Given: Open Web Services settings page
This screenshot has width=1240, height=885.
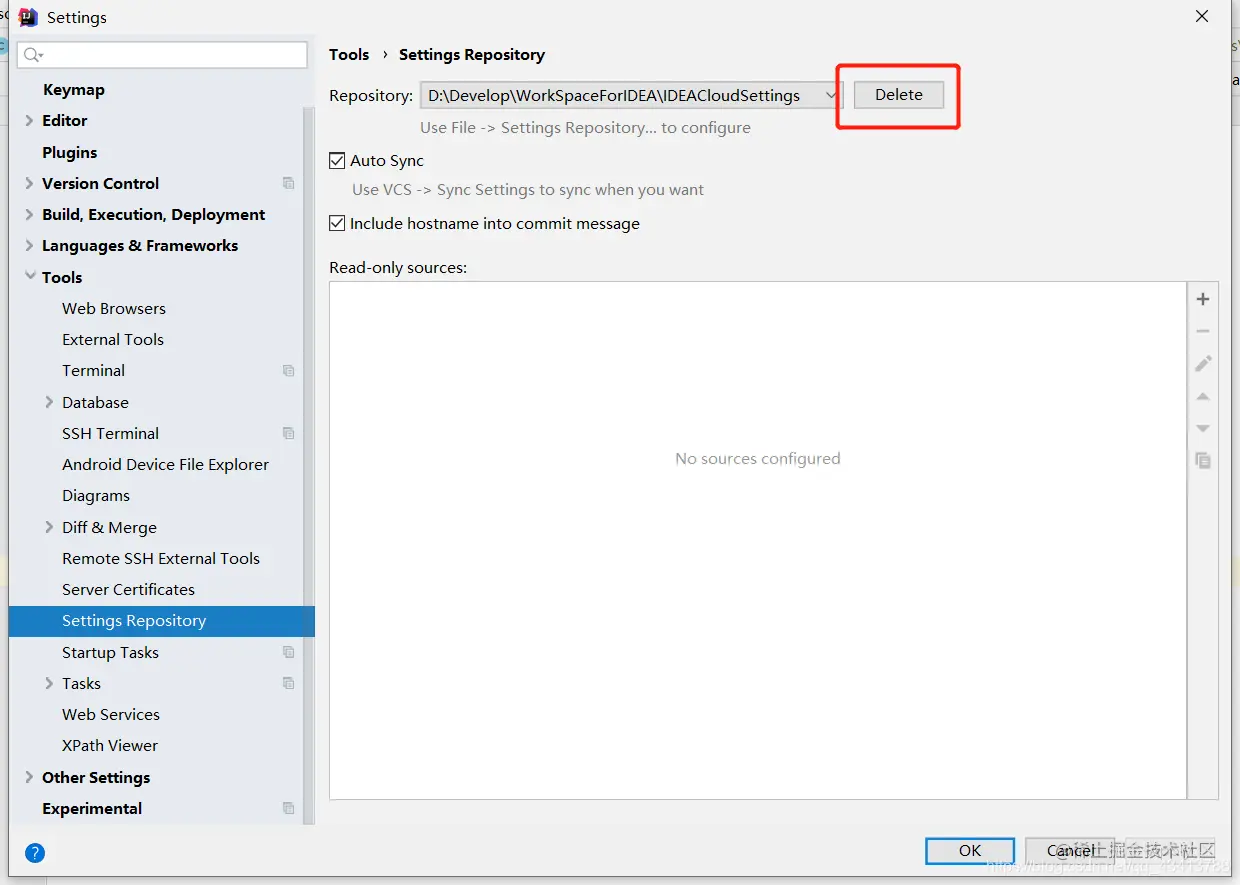Looking at the screenshot, I should coord(111,714).
